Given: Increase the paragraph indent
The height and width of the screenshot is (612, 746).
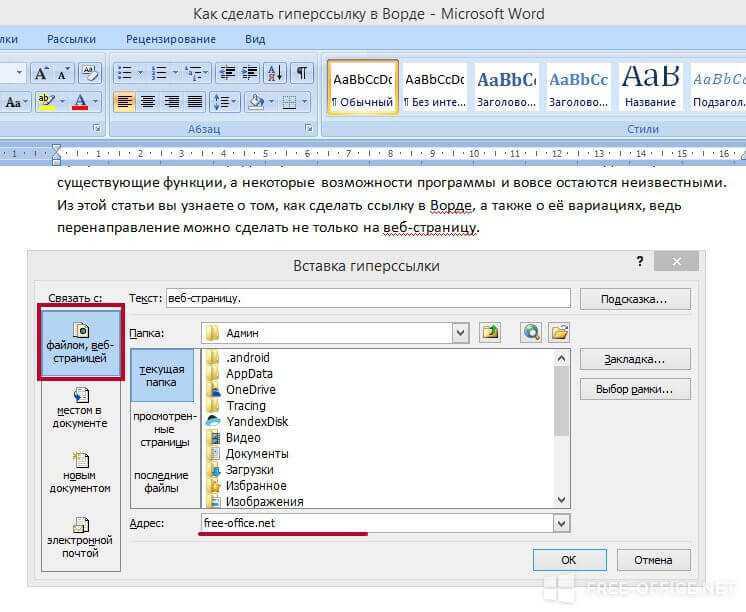Looking at the screenshot, I should 250,73.
